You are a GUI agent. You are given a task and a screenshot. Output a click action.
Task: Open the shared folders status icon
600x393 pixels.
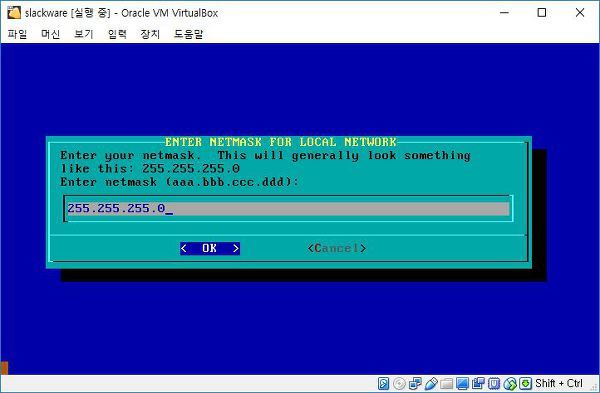[x=447, y=383]
